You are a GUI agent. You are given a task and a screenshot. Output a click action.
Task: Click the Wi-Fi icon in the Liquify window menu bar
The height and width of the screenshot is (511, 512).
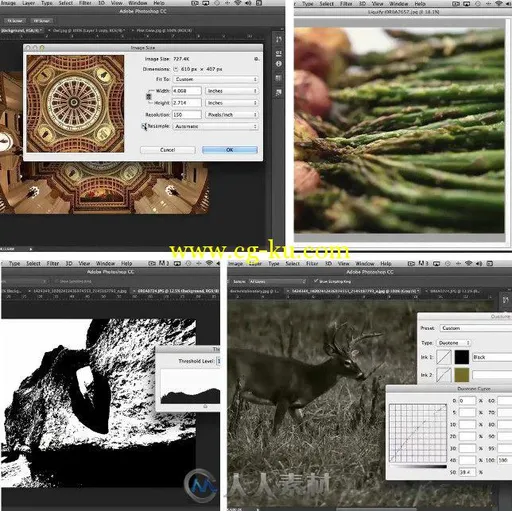point(499,4)
